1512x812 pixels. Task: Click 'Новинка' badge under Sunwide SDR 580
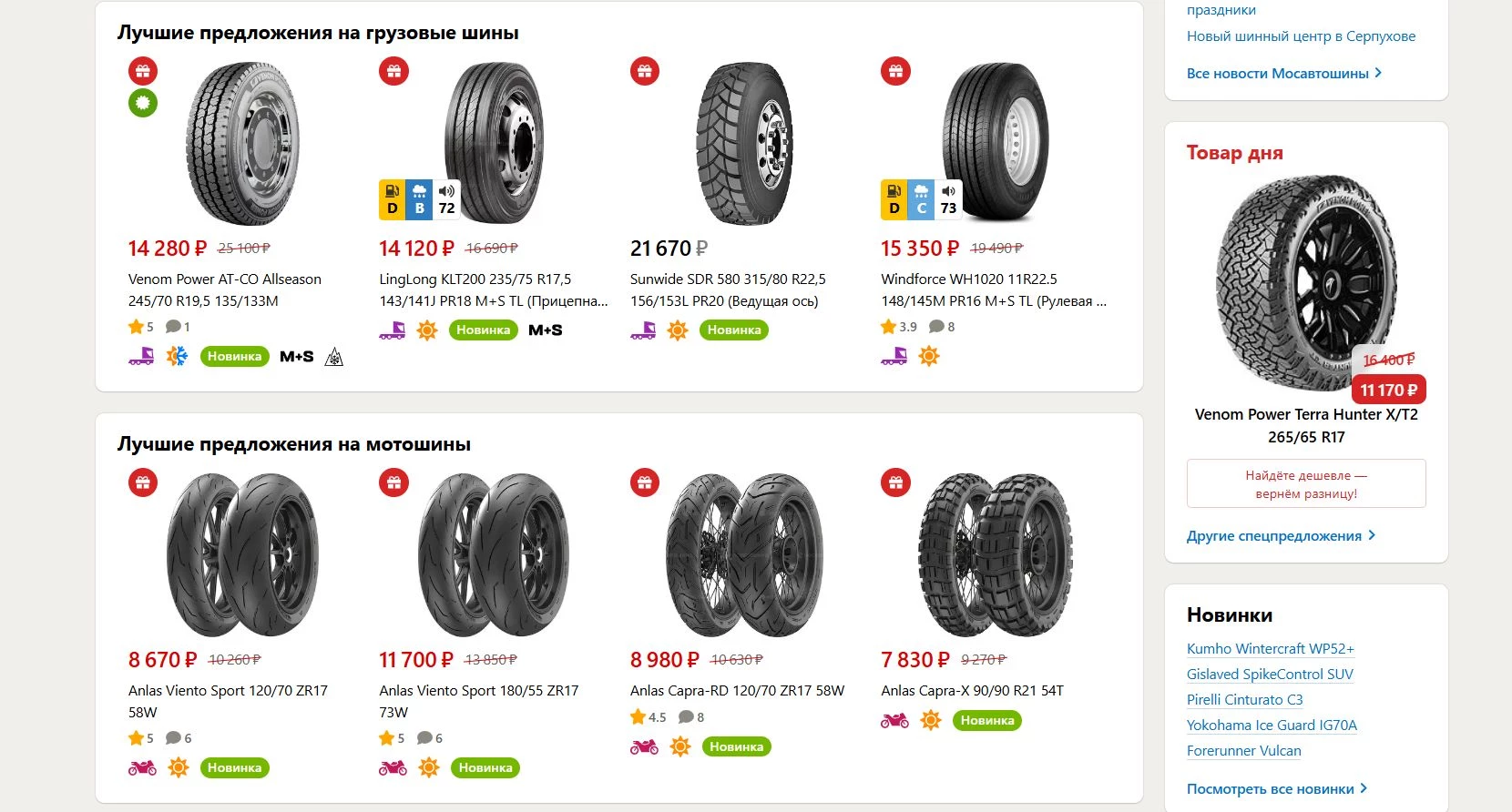pyautogui.click(x=734, y=330)
